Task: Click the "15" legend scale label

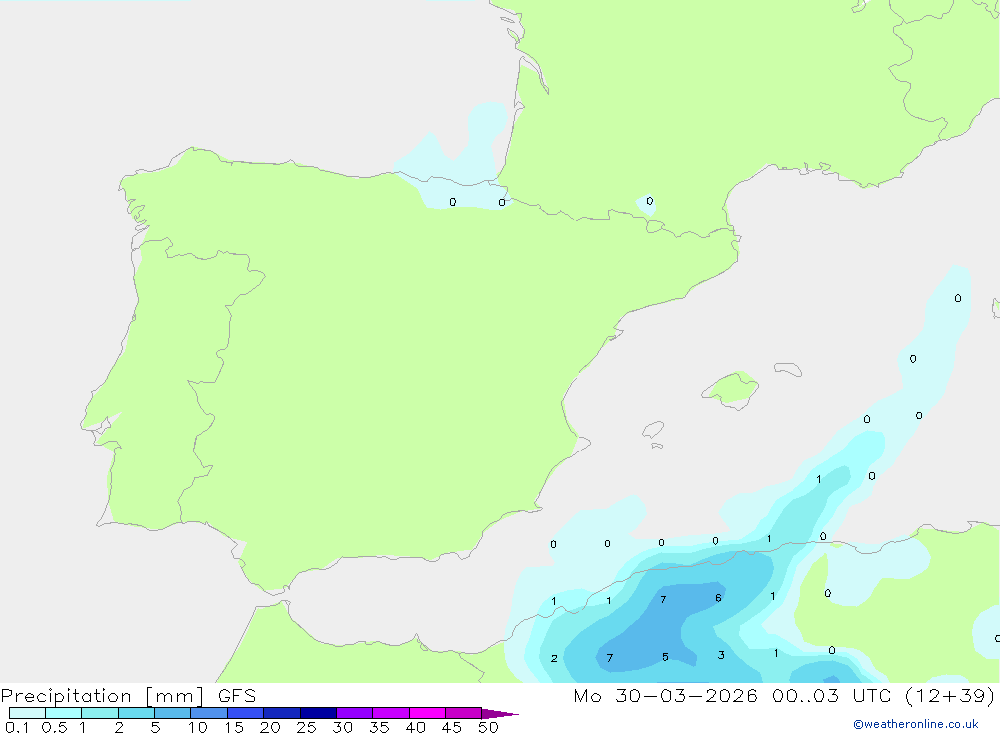Action: pyautogui.click(x=234, y=727)
